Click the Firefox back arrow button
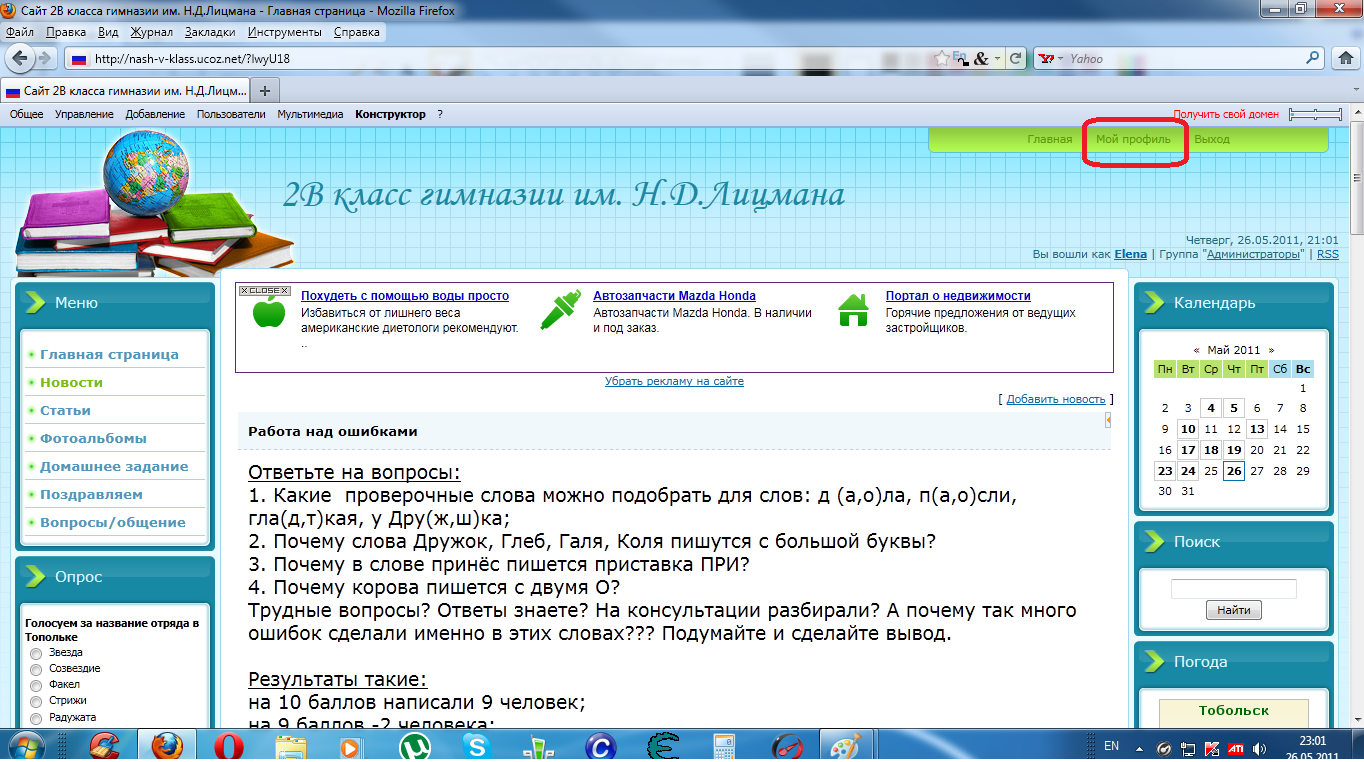 click(20, 58)
